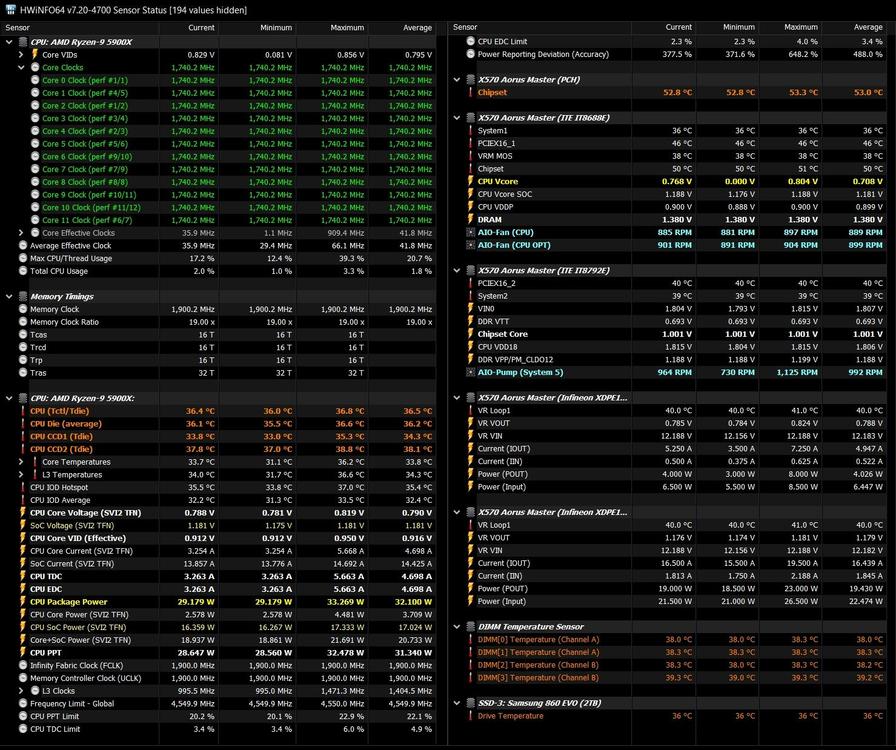Click the HWiNFO64 app icon in title bar
The height and width of the screenshot is (750, 896).
tap(10, 9)
